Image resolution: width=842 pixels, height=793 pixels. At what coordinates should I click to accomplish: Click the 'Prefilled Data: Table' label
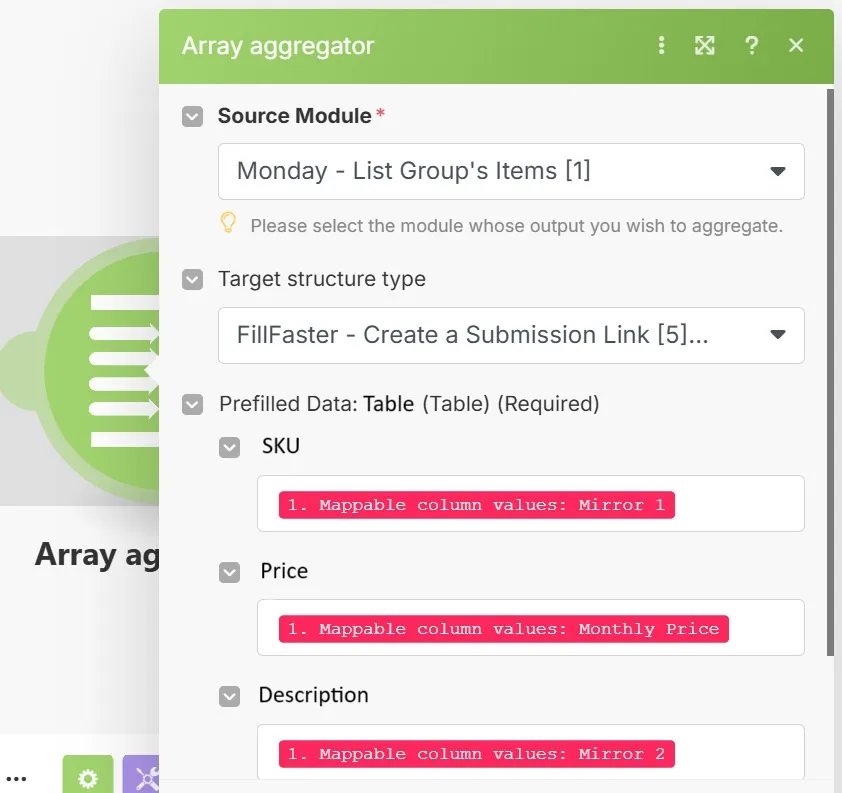(x=316, y=404)
